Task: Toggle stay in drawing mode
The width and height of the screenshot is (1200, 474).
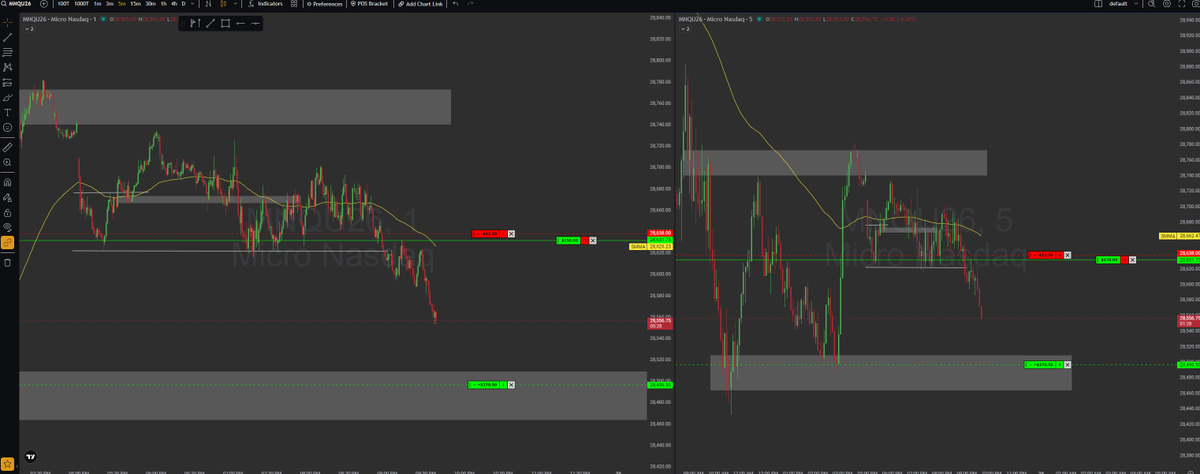Action: [7, 197]
